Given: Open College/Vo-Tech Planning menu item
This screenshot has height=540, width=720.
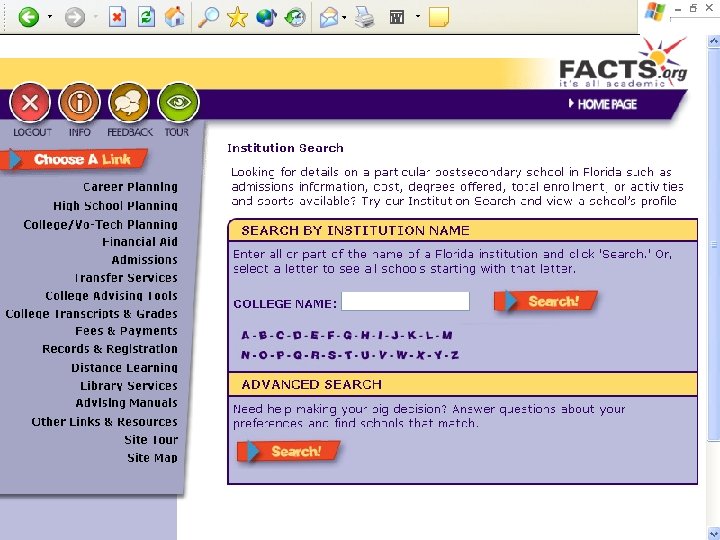Looking at the screenshot, I should (x=101, y=225).
